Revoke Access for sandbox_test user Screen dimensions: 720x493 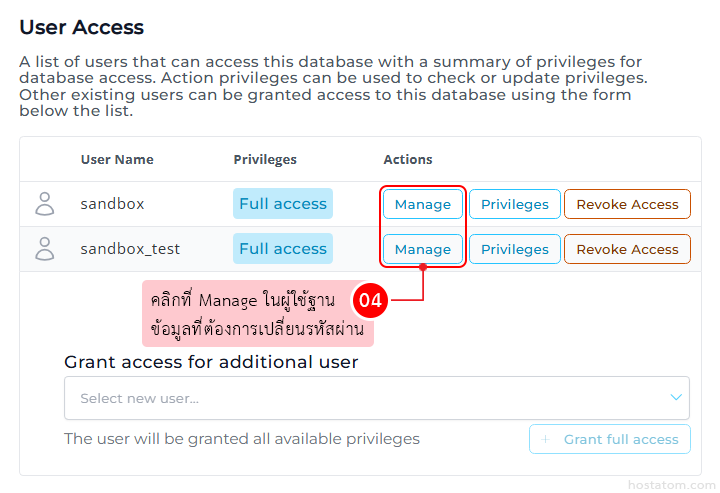point(627,249)
